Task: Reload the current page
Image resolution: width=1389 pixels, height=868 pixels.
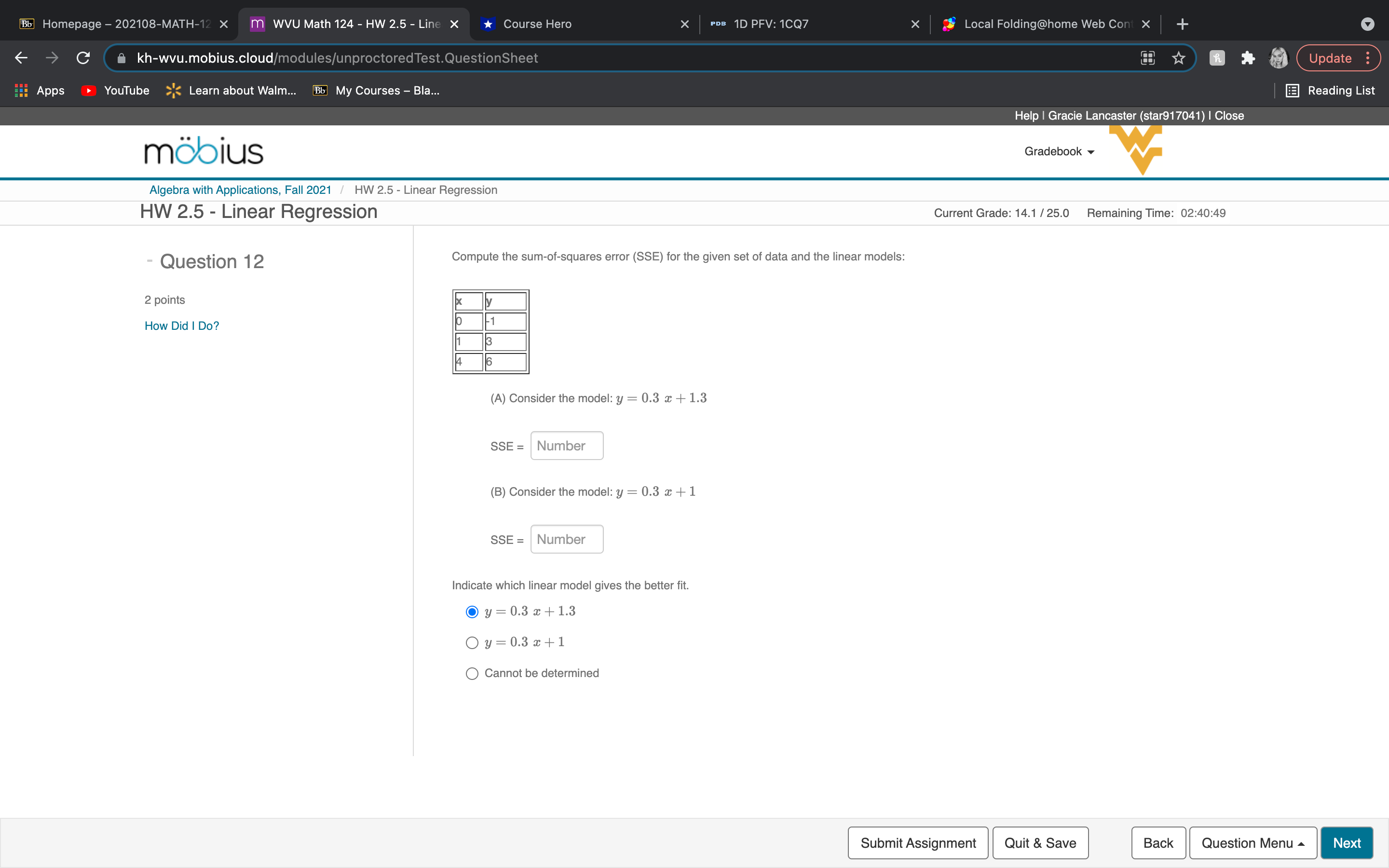Action: pos(82,57)
